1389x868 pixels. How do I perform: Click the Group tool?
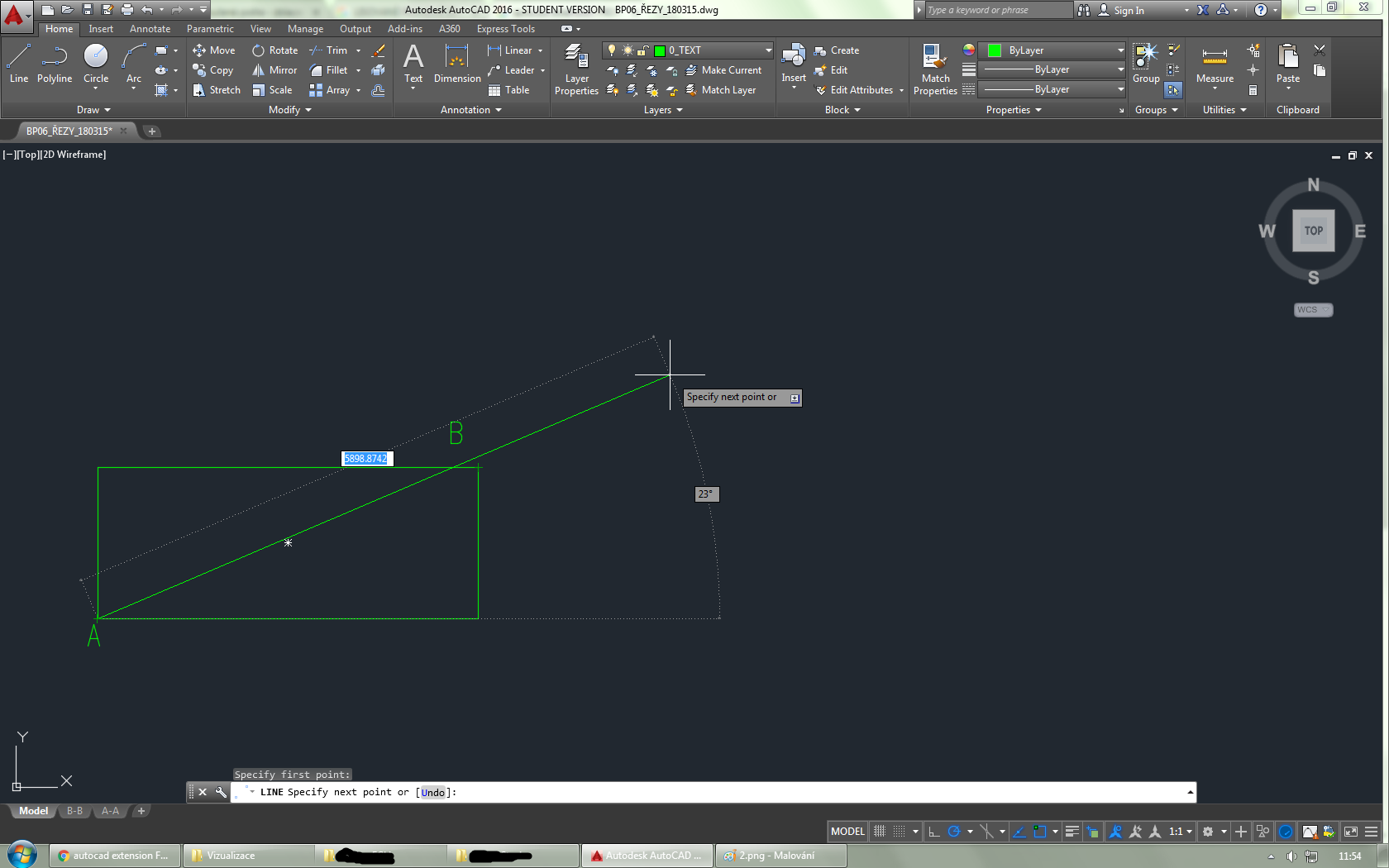[x=1146, y=64]
